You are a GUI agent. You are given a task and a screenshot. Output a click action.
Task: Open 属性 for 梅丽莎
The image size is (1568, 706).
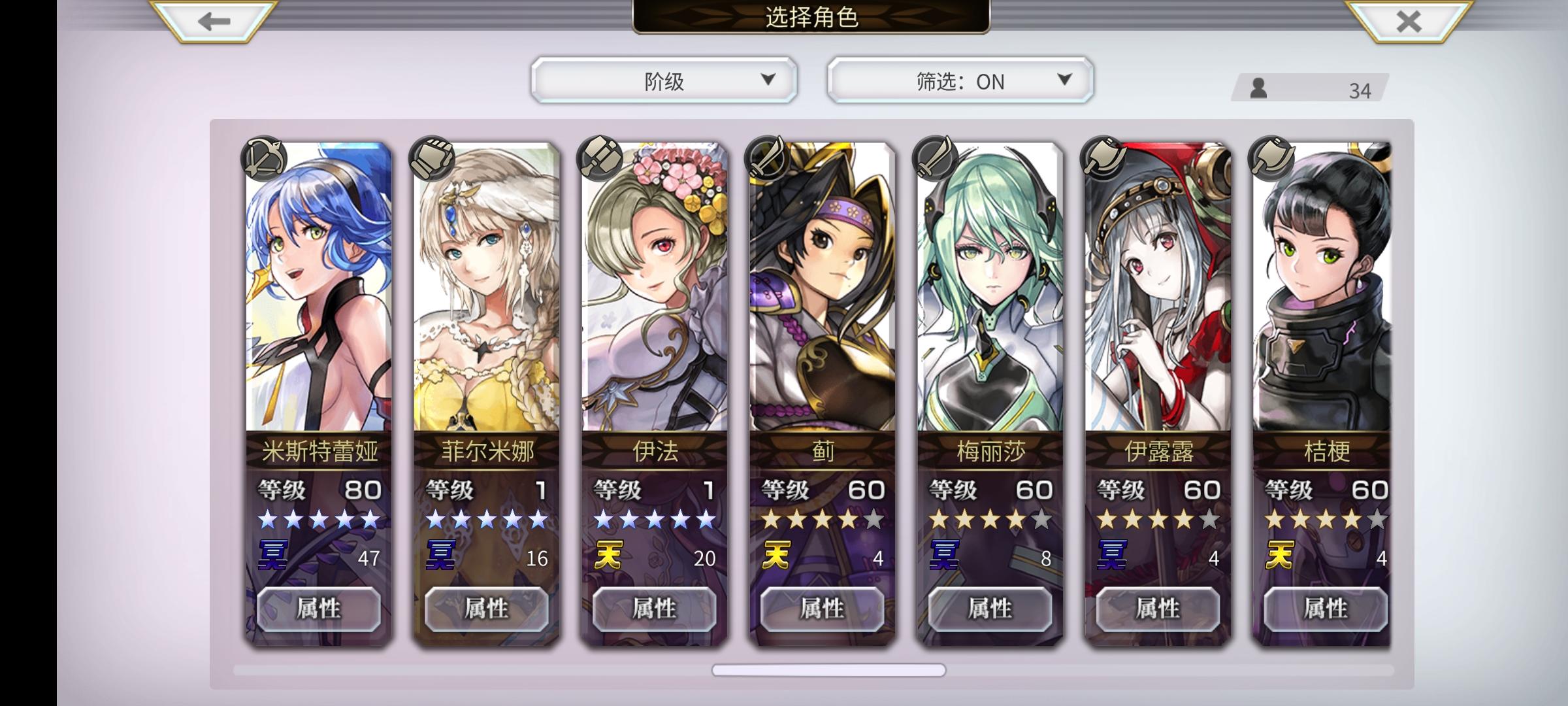click(990, 609)
